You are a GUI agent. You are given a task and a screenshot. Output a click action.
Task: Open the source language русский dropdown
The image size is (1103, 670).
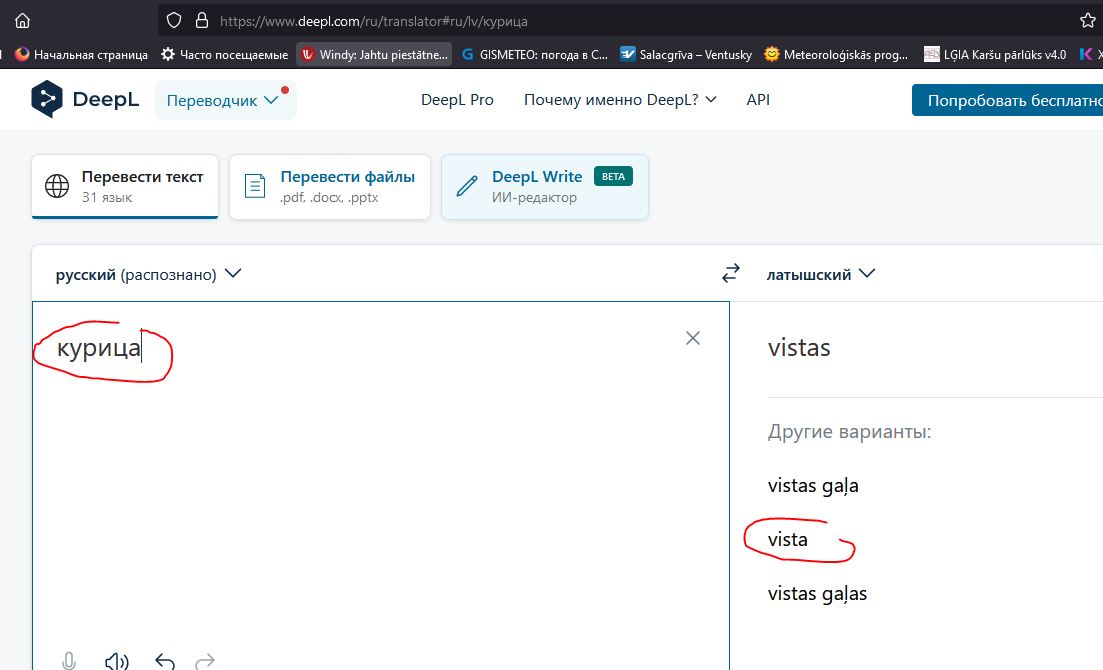pyautogui.click(x=148, y=274)
